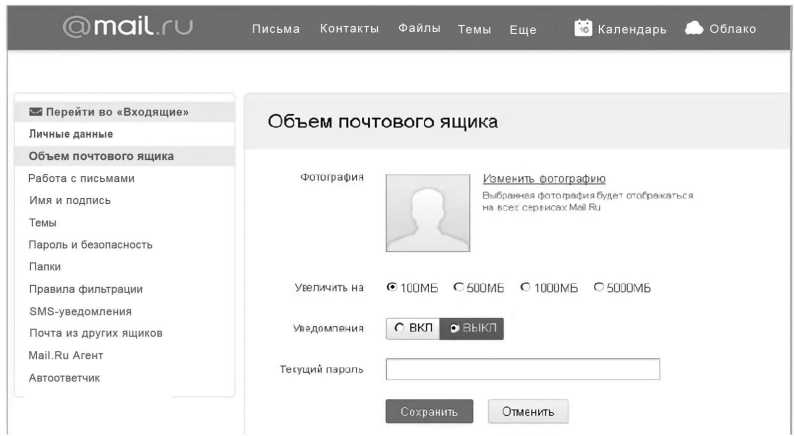The image size is (794, 436).
Task: Click the Сохранить button
Action: coord(429,412)
